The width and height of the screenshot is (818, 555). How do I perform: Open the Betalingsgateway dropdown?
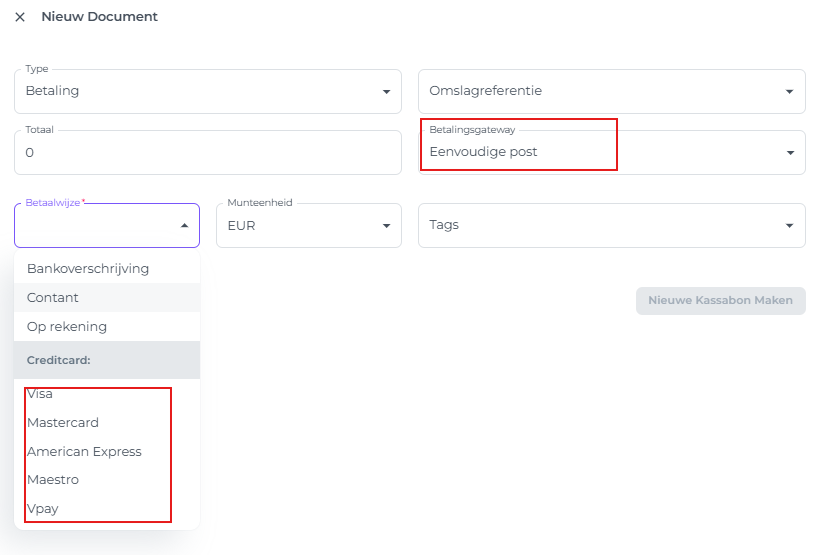[x=610, y=152]
